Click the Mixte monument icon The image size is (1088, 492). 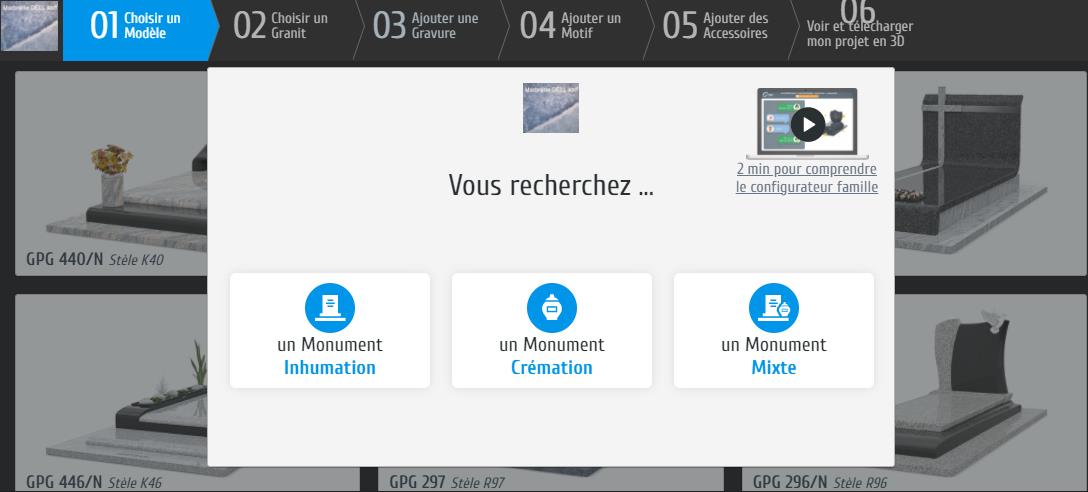(x=774, y=308)
